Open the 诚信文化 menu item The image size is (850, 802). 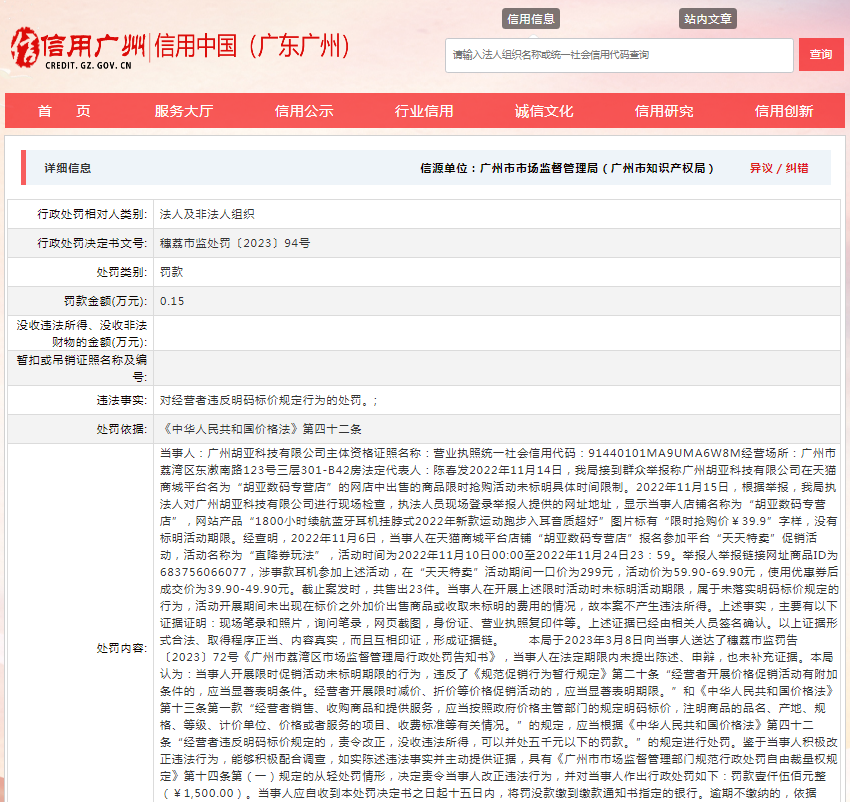544,111
